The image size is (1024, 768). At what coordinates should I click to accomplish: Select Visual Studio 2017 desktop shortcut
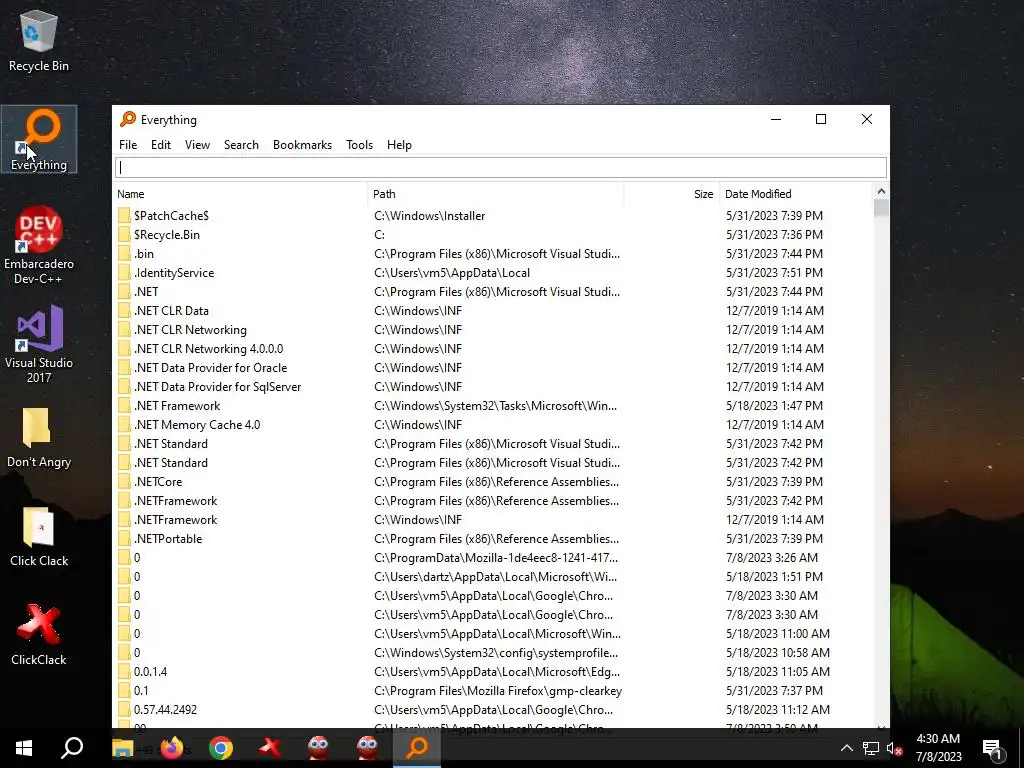click(x=39, y=344)
